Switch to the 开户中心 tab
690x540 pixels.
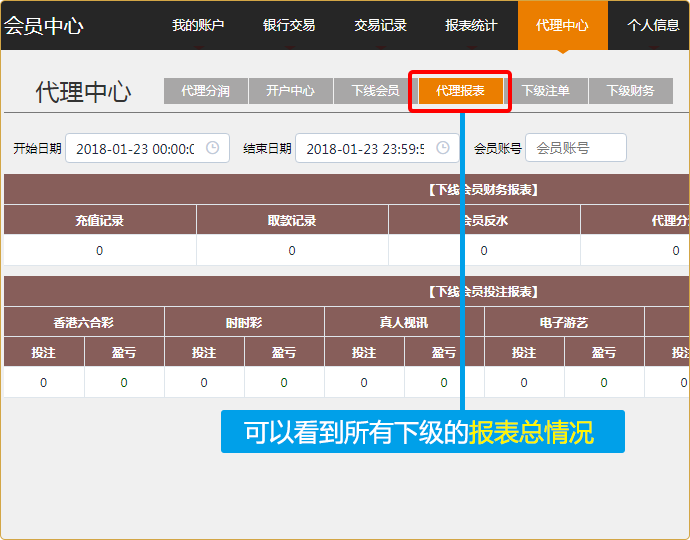pyautogui.click(x=291, y=91)
